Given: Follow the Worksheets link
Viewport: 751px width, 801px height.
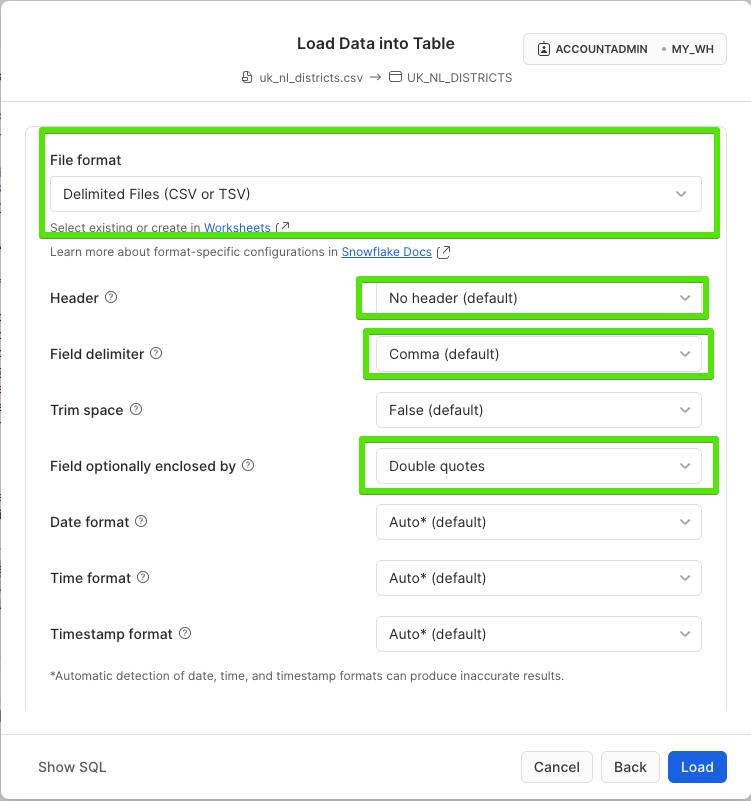Looking at the screenshot, I should point(237,228).
